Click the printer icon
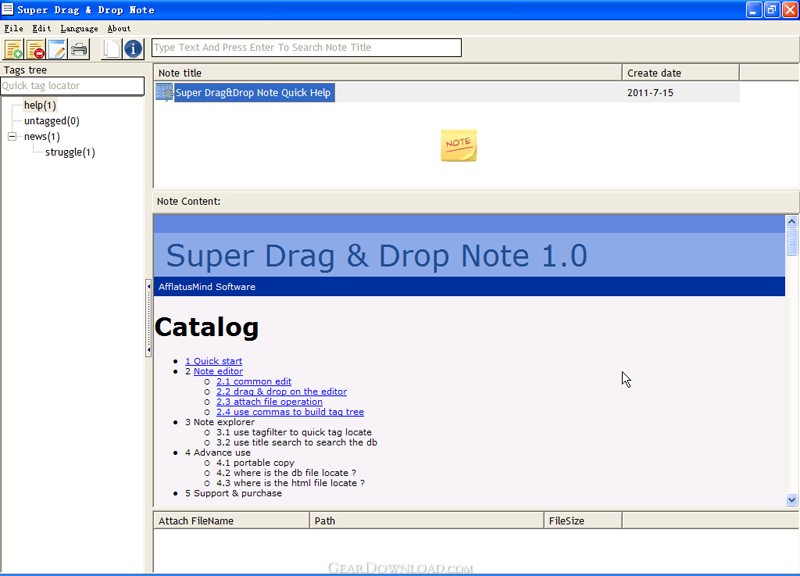This screenshot has height=576, width=800. [79, 49]
